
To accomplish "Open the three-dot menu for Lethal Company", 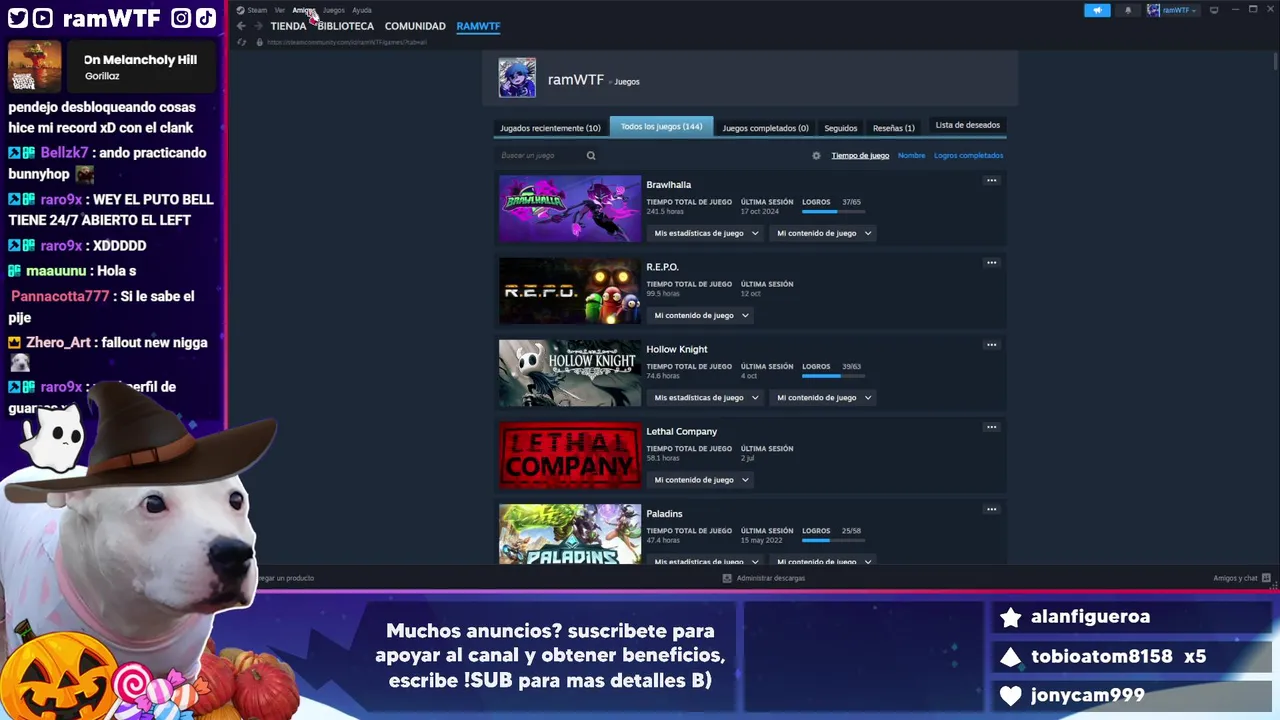I will click(991, 427).
